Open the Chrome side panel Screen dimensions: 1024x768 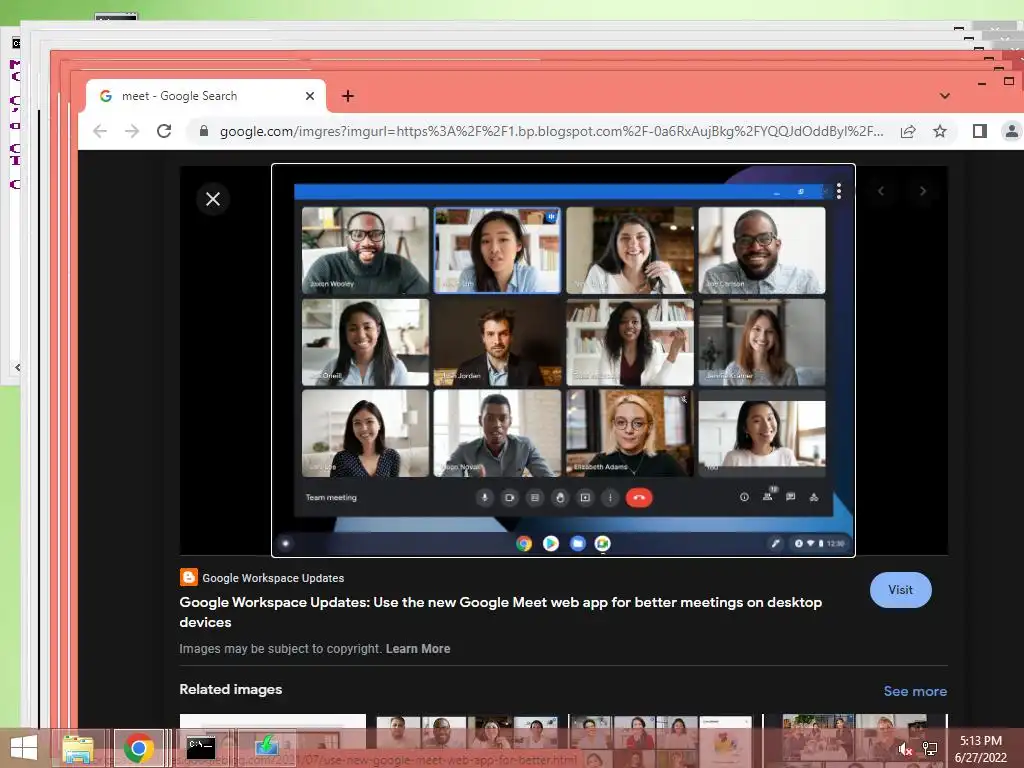pos(980,131)
